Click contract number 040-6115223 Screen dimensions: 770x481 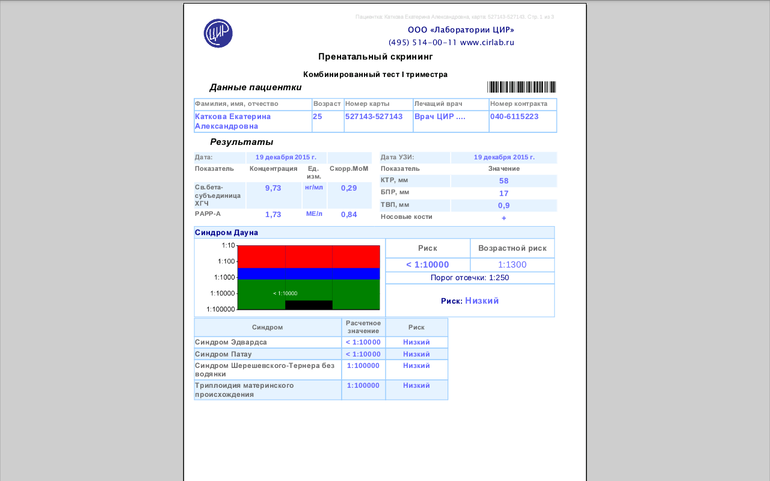tap(514, 116)
